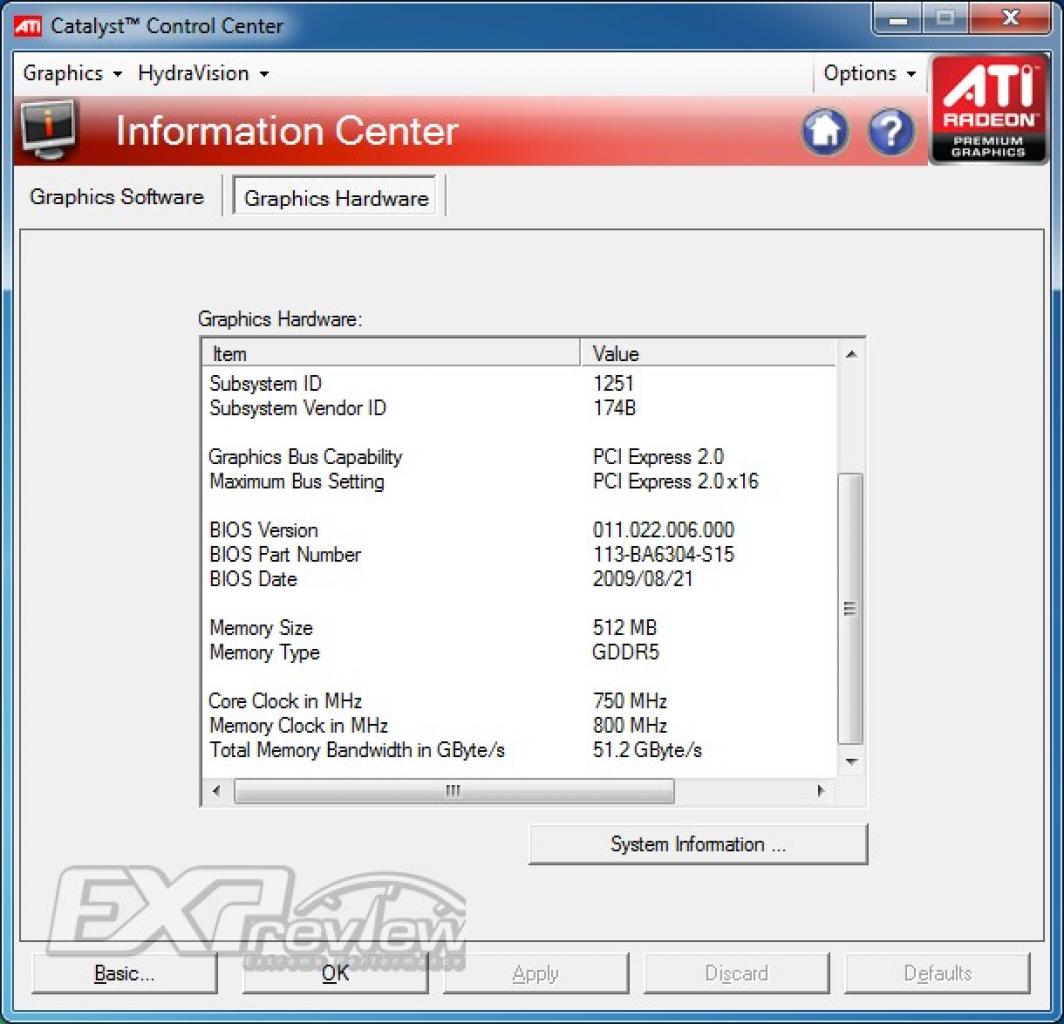1064x1024 pixels.
Task: Switch to Basic view button
Action: [x=124, y=974]
